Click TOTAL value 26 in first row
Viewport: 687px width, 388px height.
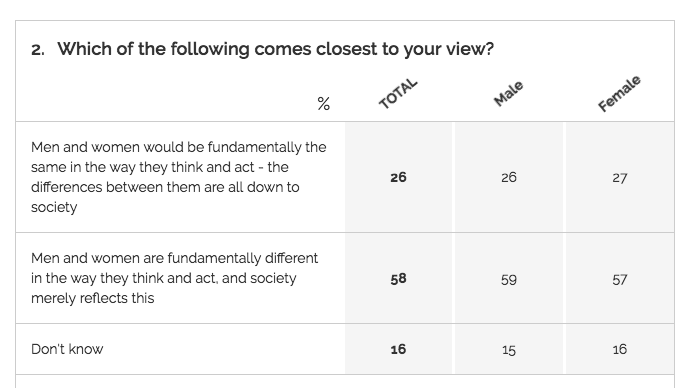click(398, 177)
